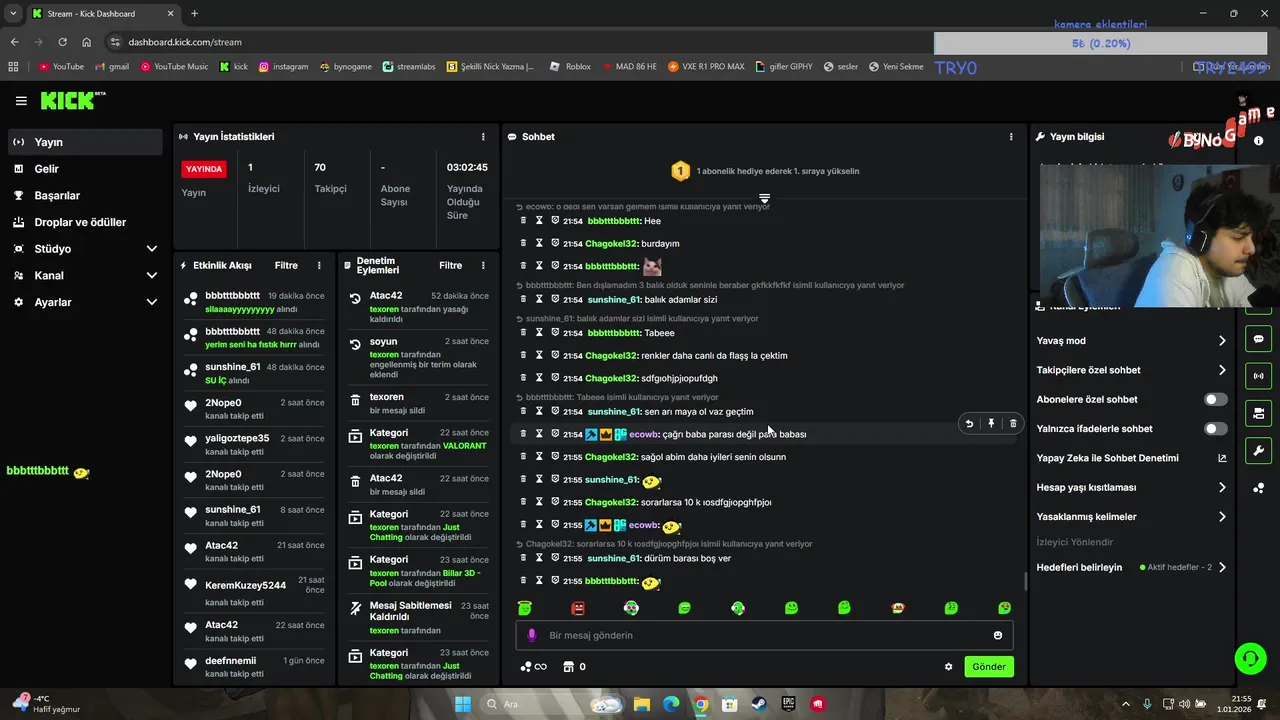Click yaligoztepe35 follow entry in activity feed
1280x720 pixels.
[254, 445]
